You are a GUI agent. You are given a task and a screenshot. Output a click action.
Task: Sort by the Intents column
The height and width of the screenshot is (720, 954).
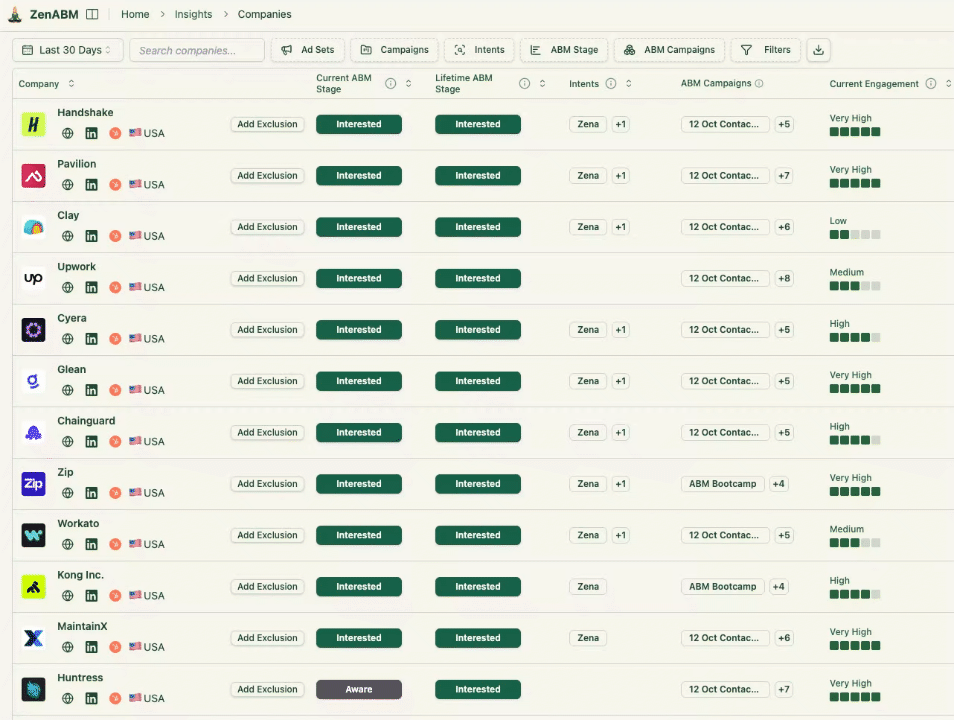[628, 83]
